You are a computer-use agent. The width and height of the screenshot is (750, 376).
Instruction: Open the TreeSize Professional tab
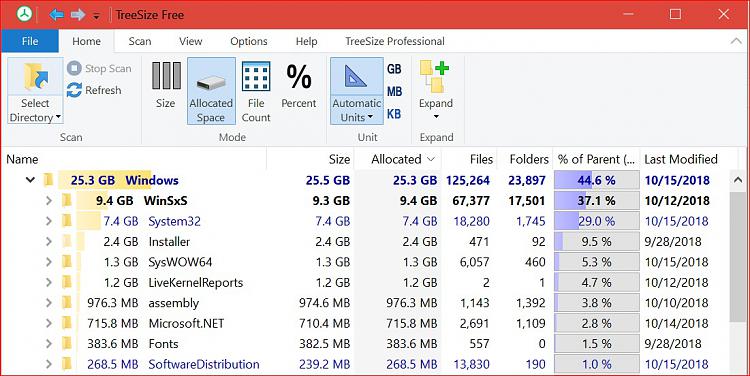[x=395, y=41]
